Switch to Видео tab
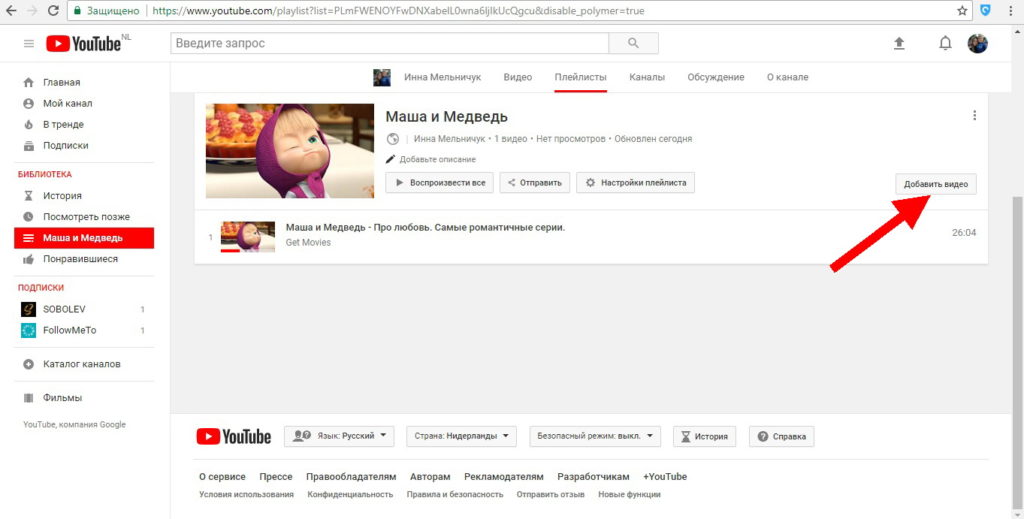Screen dimensions: 1024x519 click(518, 77)
